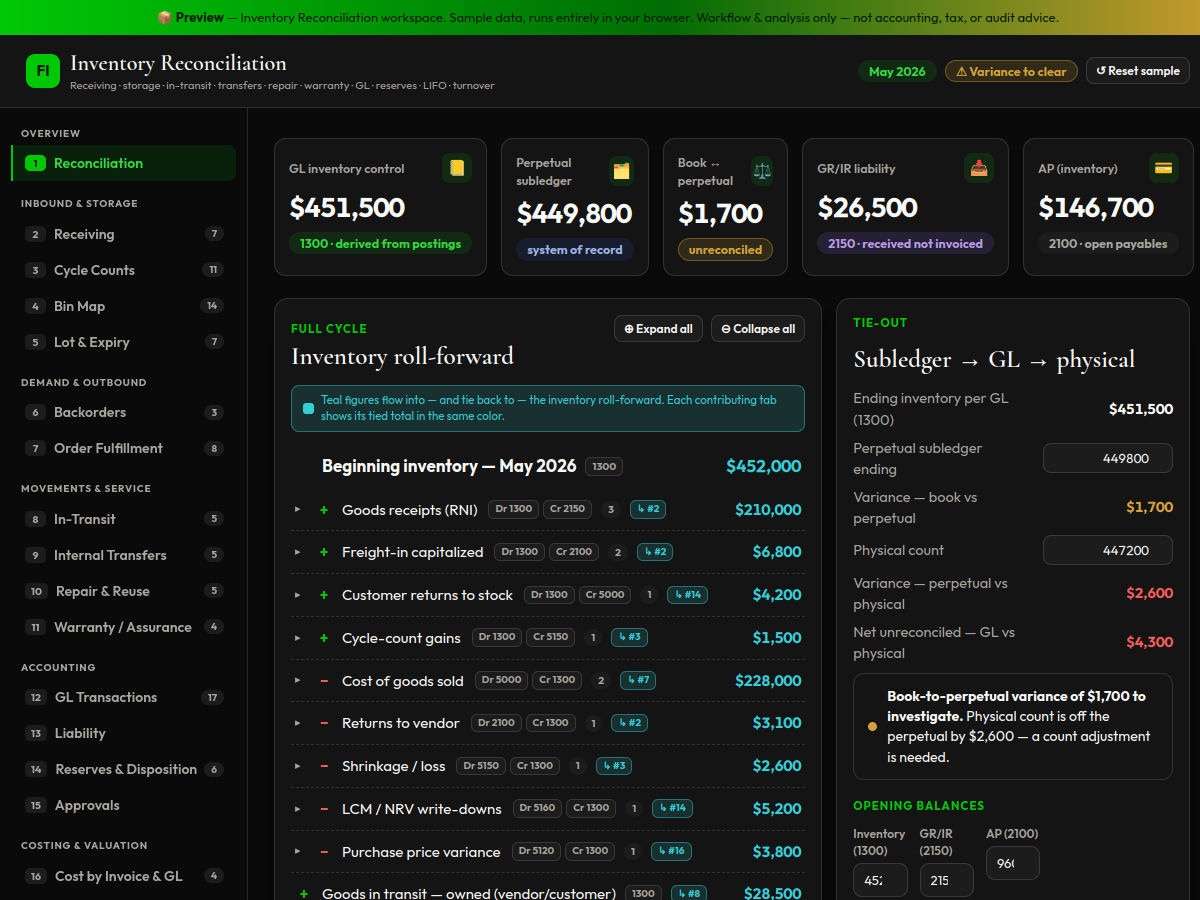Click the FI app logo icon
Viewport: 1200px width, 900px height.
(43, 71)
